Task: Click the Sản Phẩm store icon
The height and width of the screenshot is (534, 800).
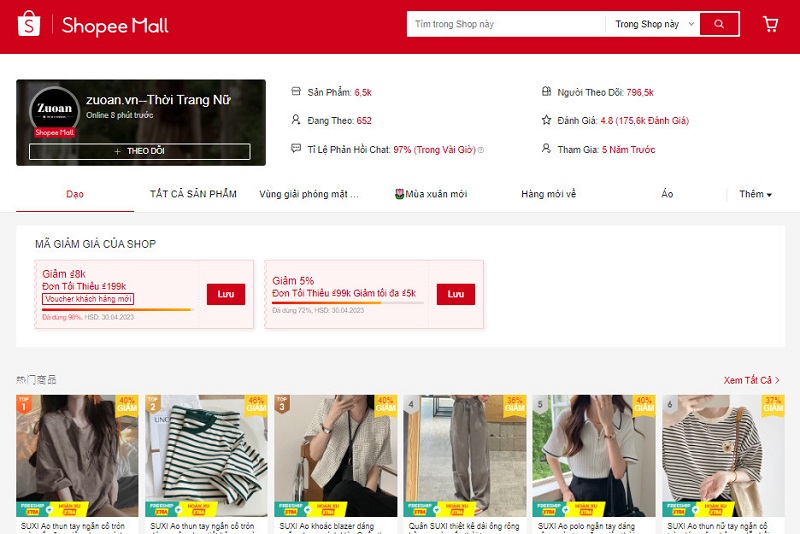Action: [295, 92]
